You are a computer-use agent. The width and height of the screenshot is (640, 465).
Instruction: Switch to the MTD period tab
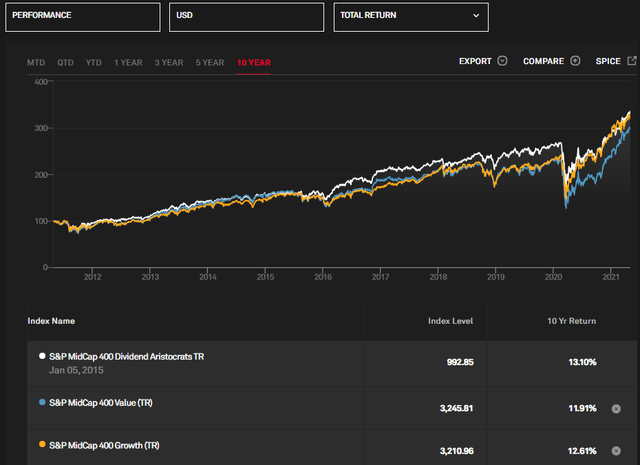click(x=36, y=63)
